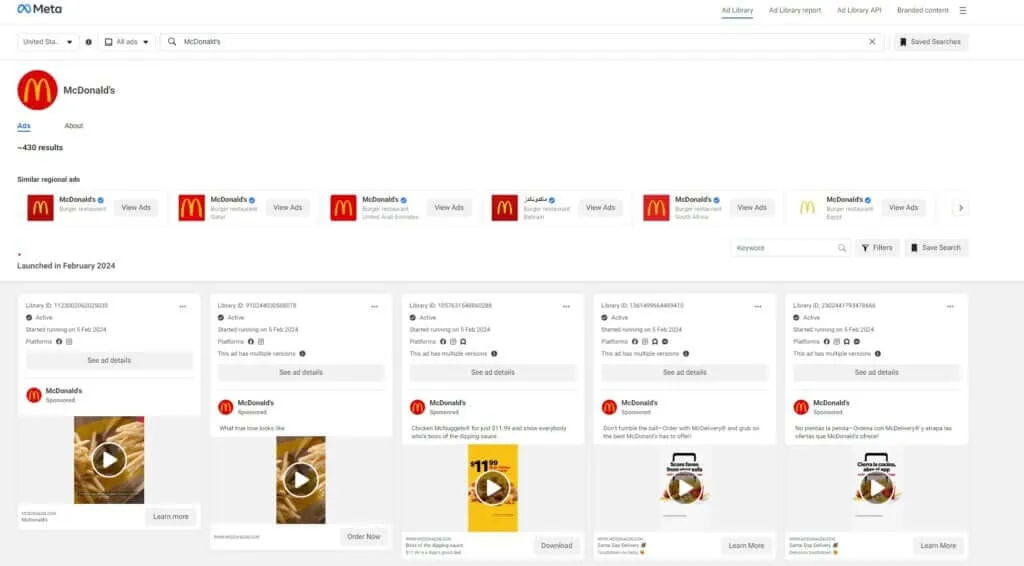Image resolution: width=1024 pixels, height=566 pixels.
Task: Open the three-dot menu on the Spanish-language ad card
Action: point(950,306)
